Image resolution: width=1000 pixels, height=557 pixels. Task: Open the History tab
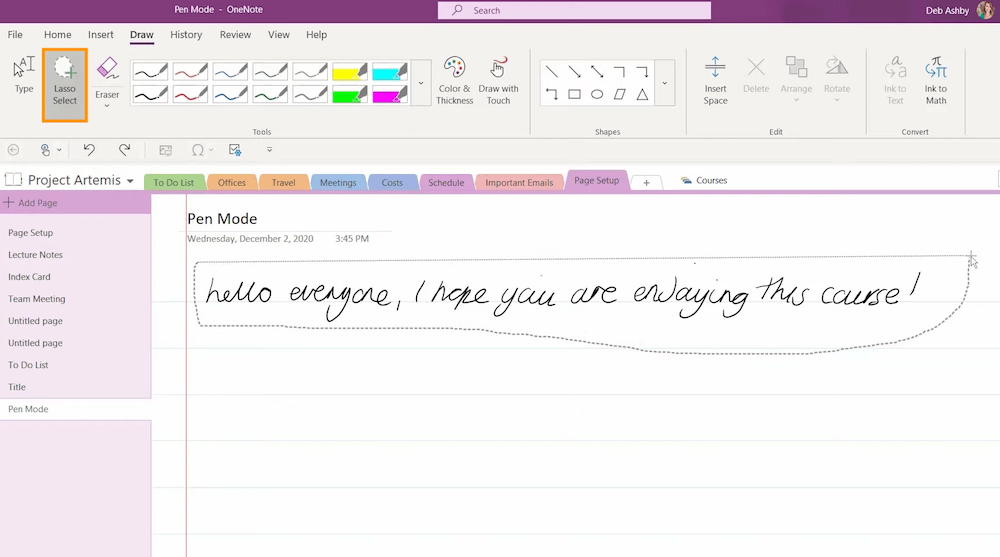coord(186,34)
